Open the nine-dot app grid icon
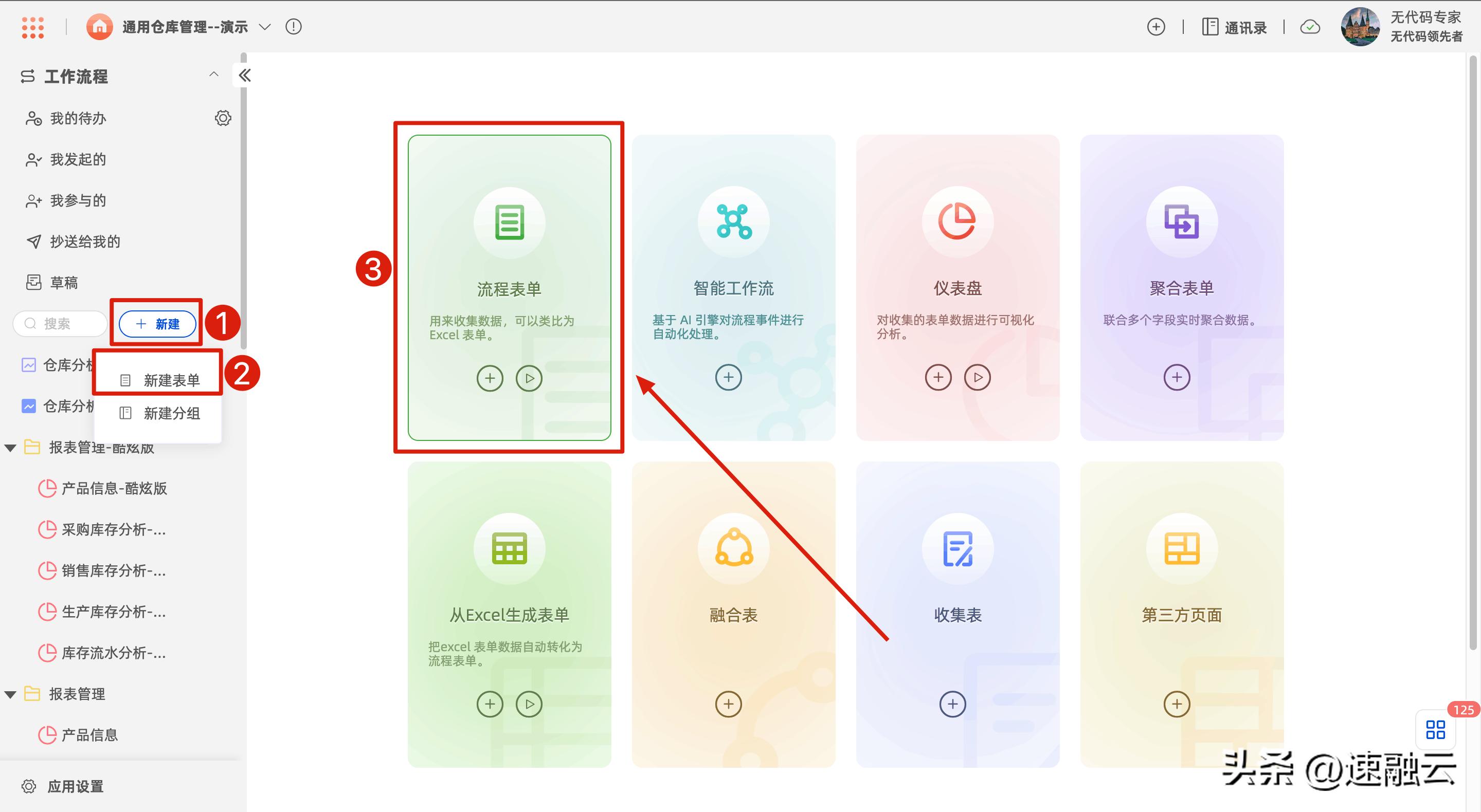 point(33,26)
